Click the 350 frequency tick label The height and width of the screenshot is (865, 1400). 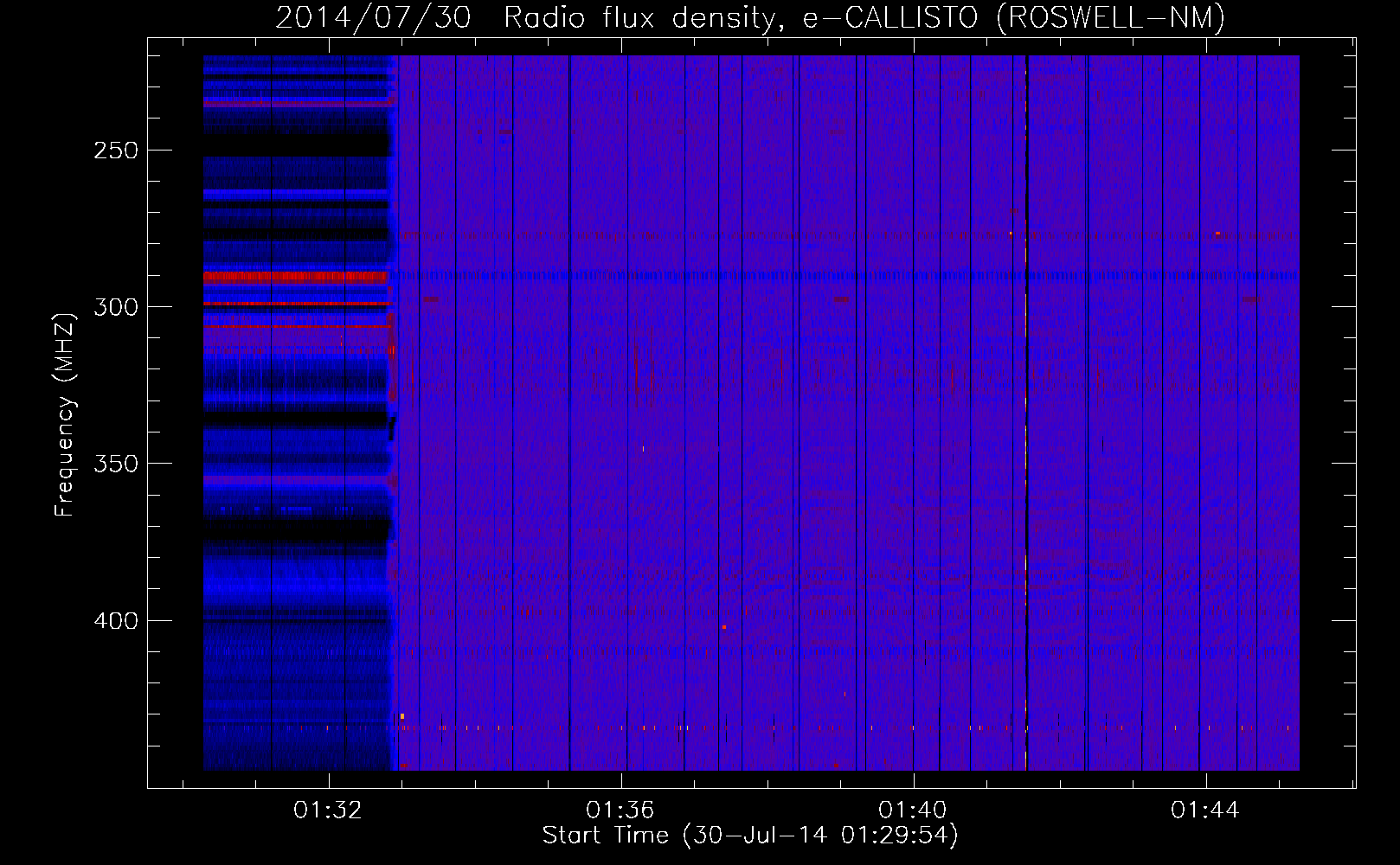[x=116, y=464]
